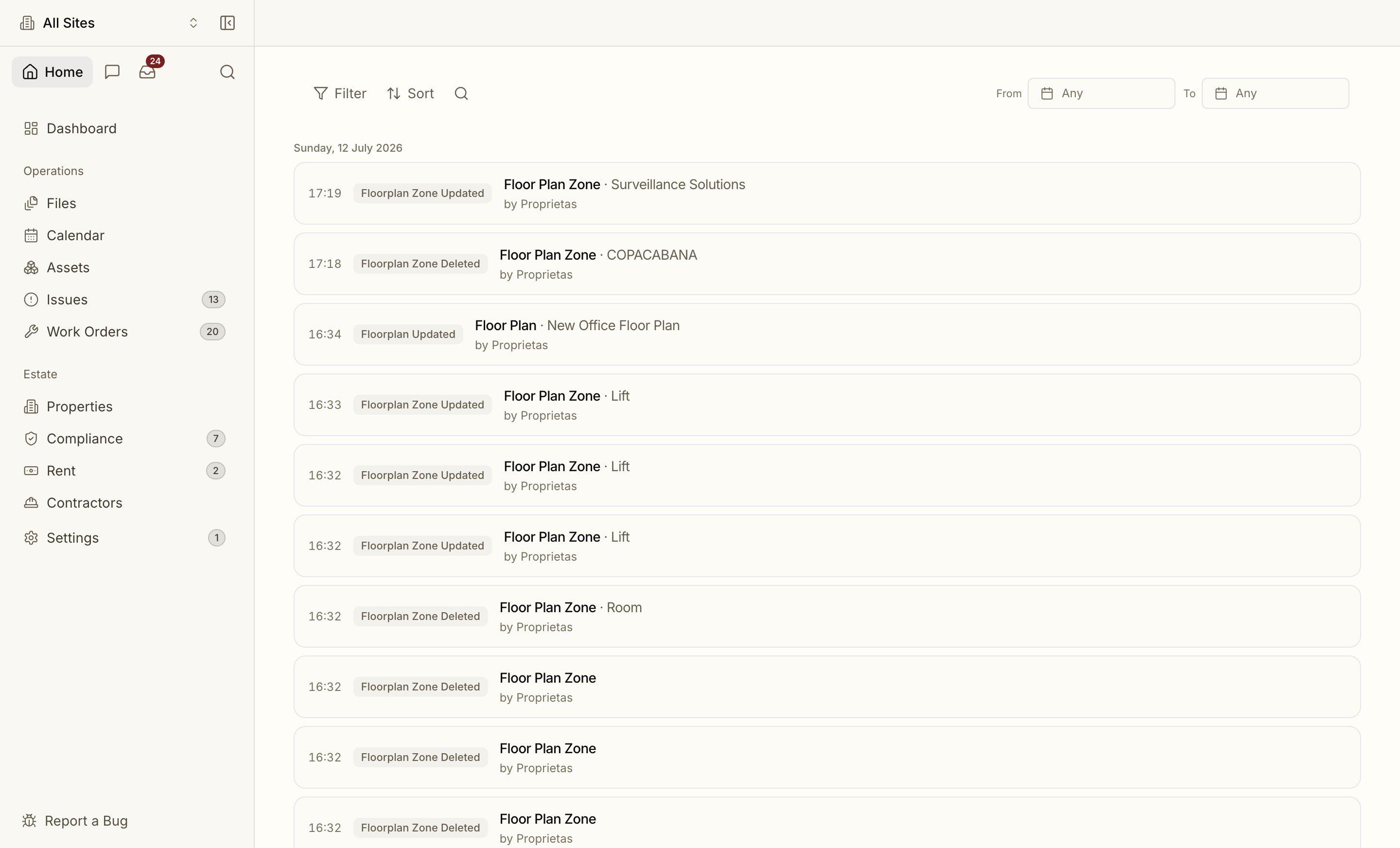Click the Compliance shield icon
This screenshot has width=1400, height=848.
[x=31, y=438]
